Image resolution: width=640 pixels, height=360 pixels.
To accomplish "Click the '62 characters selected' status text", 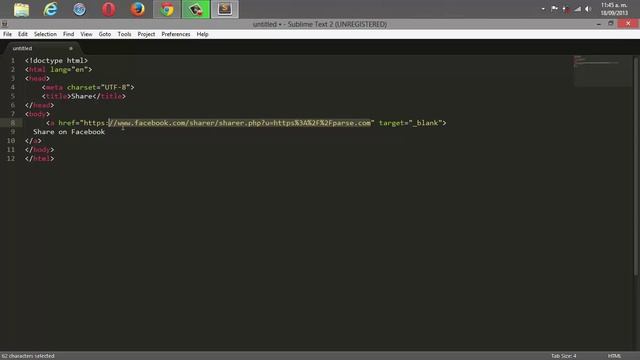I will pyautogui.click(x=28, y=356).
